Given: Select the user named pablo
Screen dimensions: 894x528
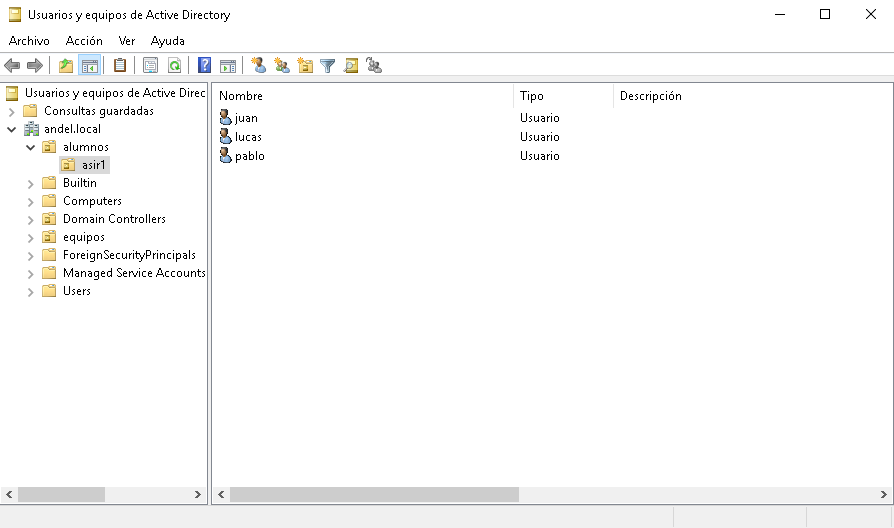Looking at the screenshot, I should (250, 156).
